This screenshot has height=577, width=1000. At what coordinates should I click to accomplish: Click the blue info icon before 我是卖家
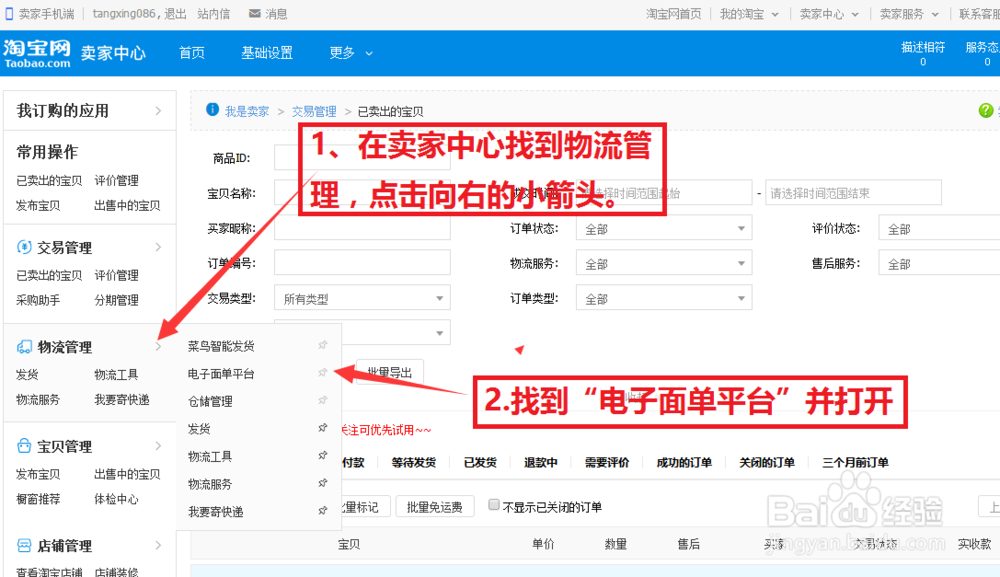(x=212, y=110)
